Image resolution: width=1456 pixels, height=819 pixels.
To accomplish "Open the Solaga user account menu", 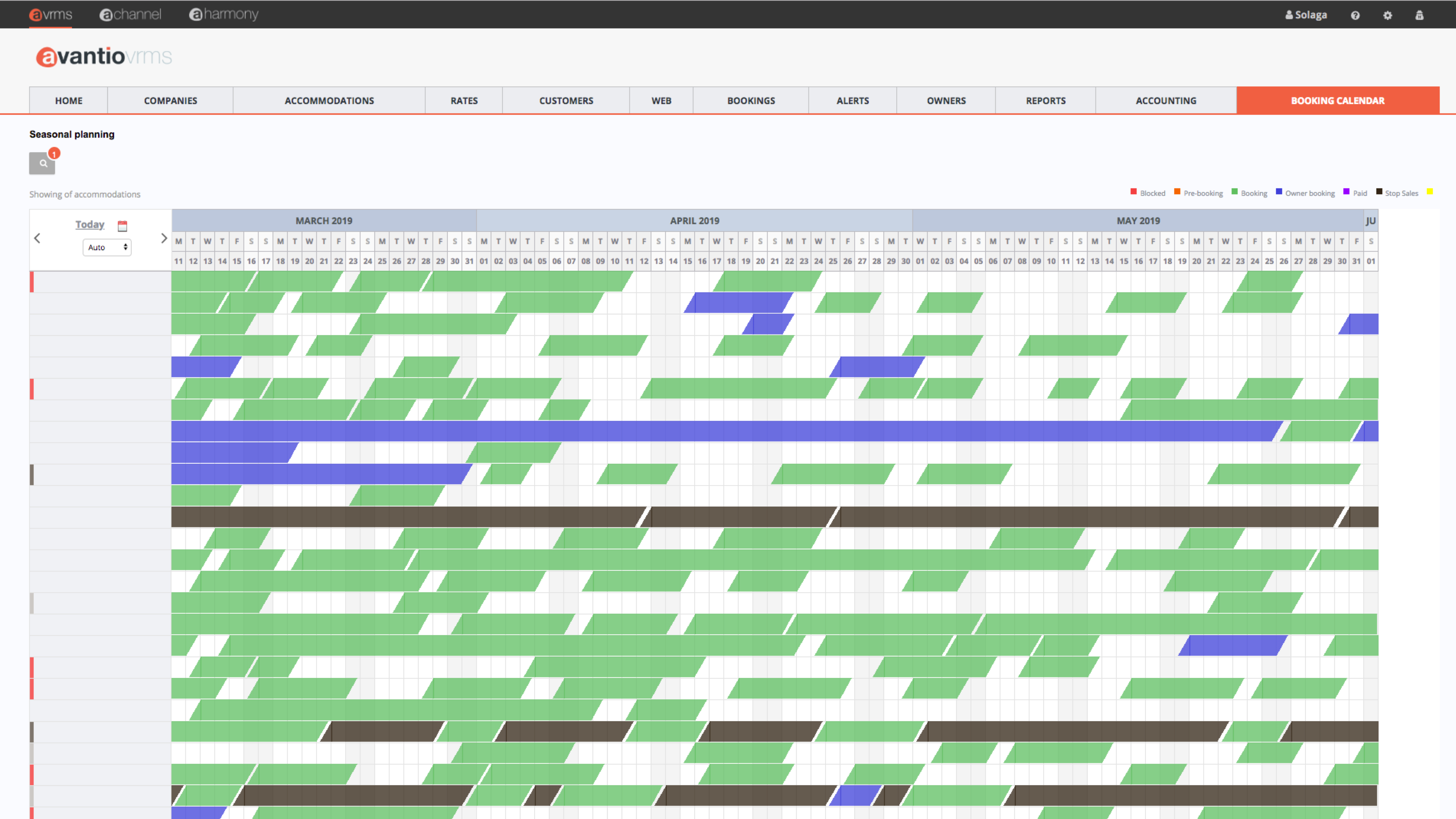I will point(1305,15).
